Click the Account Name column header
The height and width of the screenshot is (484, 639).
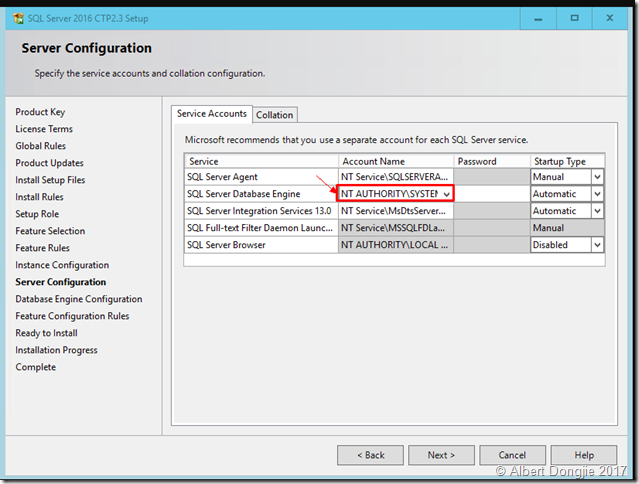[x=396, y=161]
